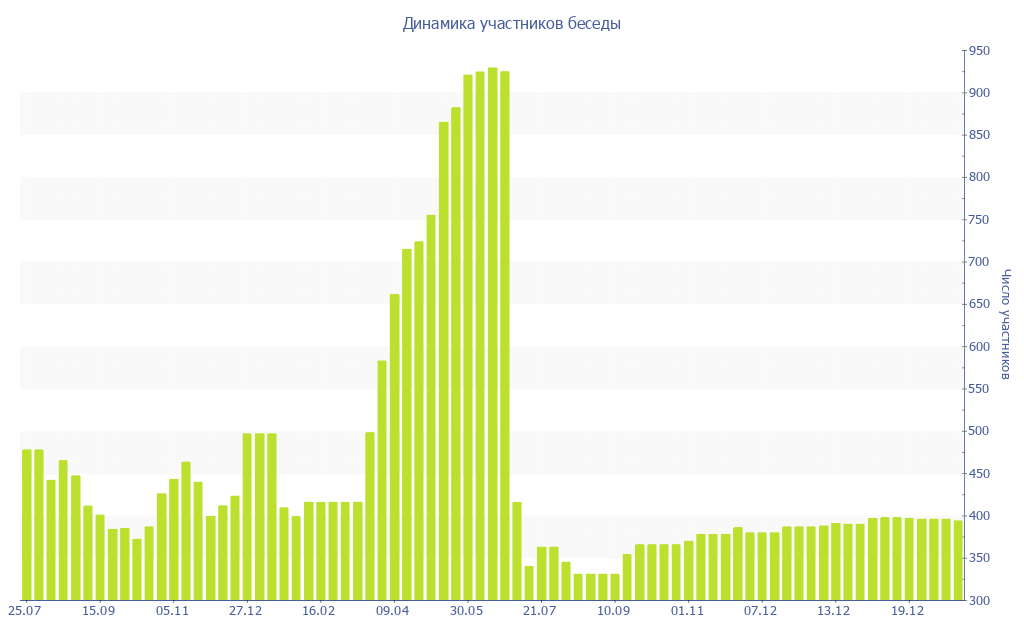
Task: Click the vertical axis title "Число участников"
Action: click(1006, 324)
